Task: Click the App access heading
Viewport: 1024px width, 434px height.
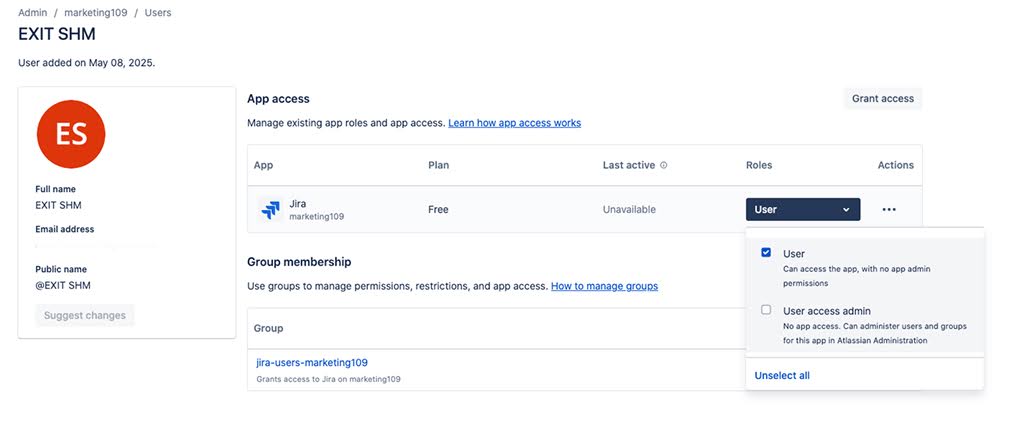Action: coord(278,99)
